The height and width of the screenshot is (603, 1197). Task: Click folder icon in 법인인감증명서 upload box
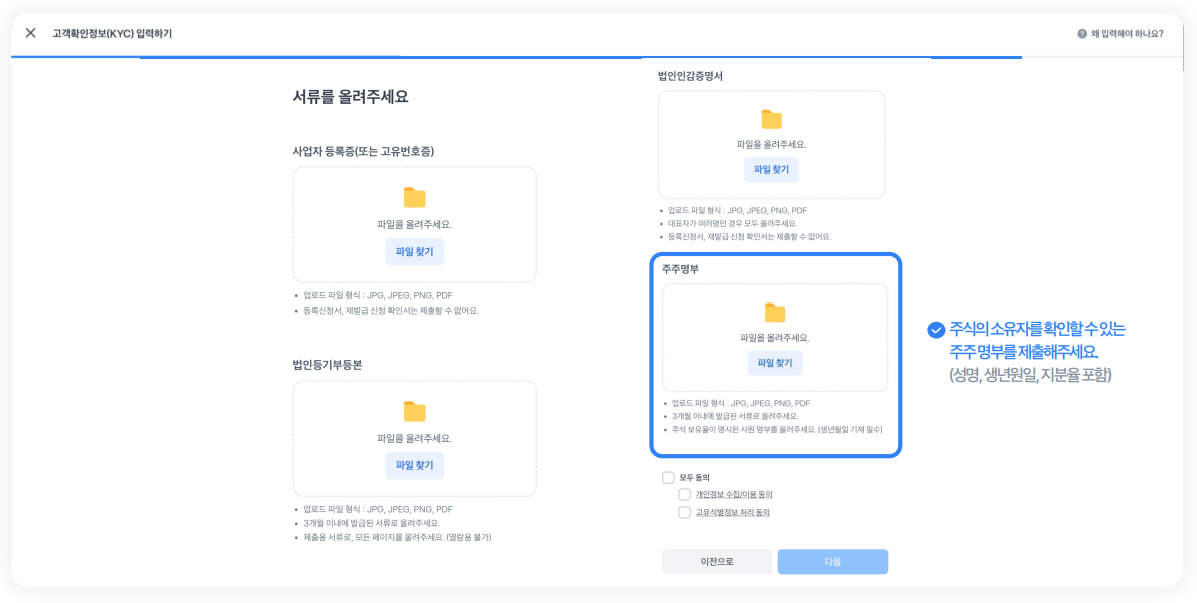pos(771,120)
